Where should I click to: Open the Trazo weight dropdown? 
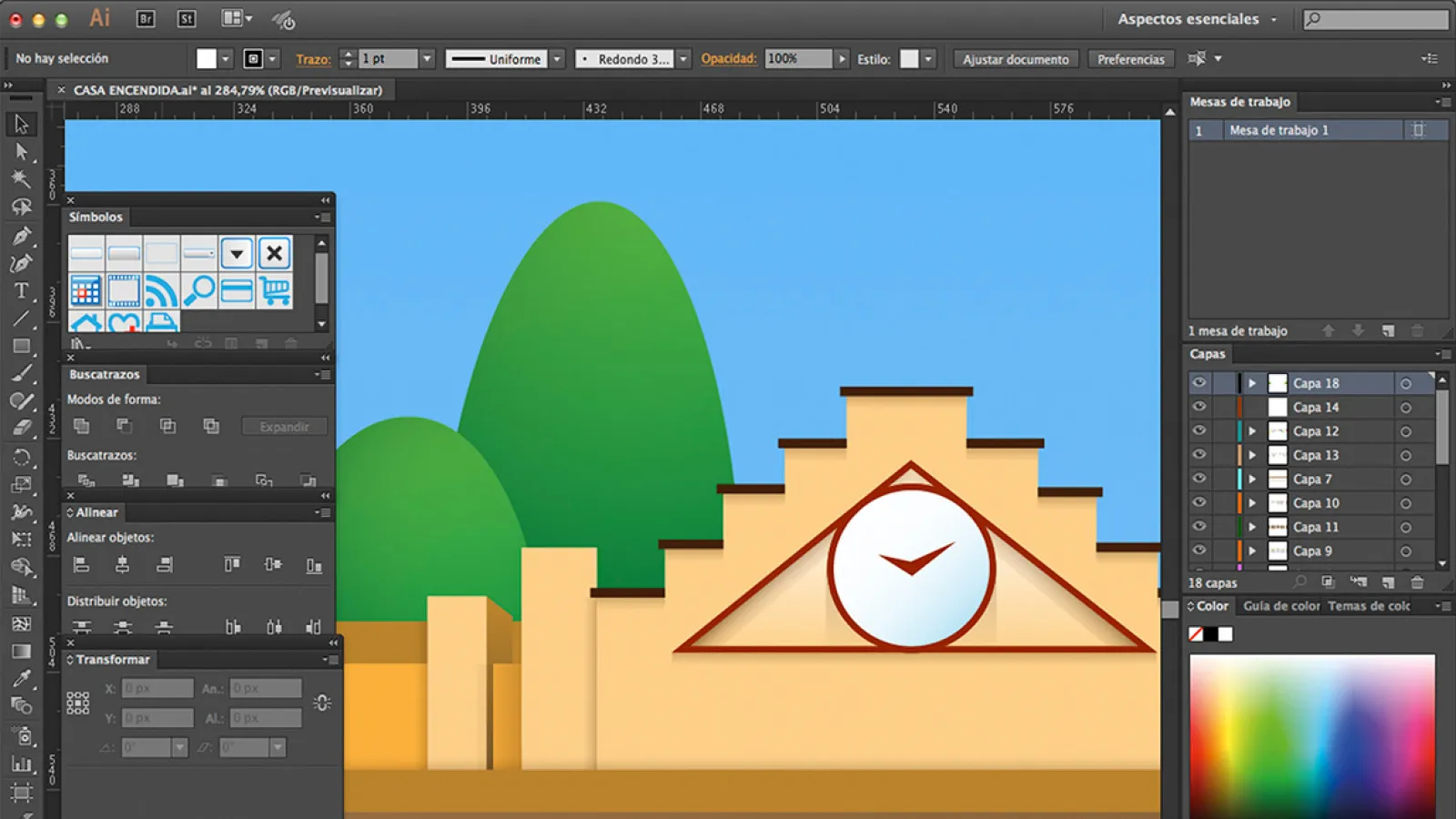coord(425,58)
